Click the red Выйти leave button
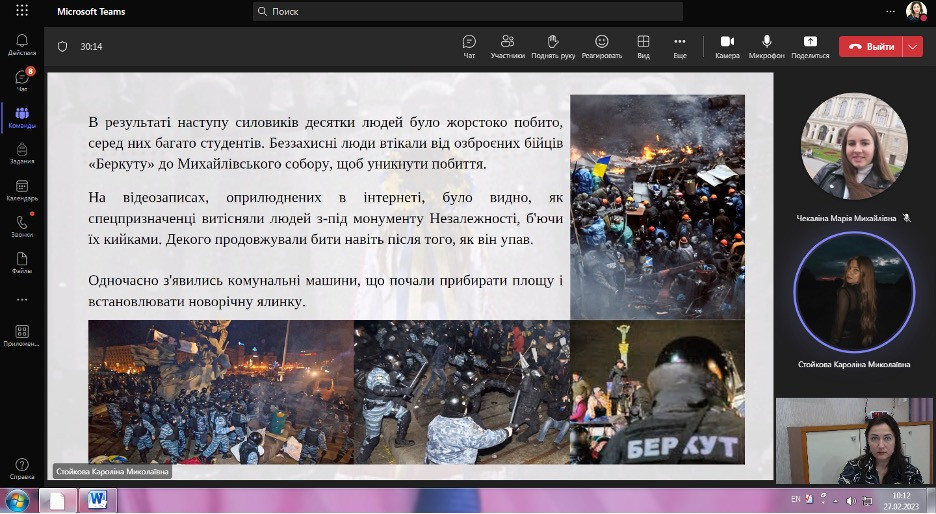936x514 pixels. [869, 46]
